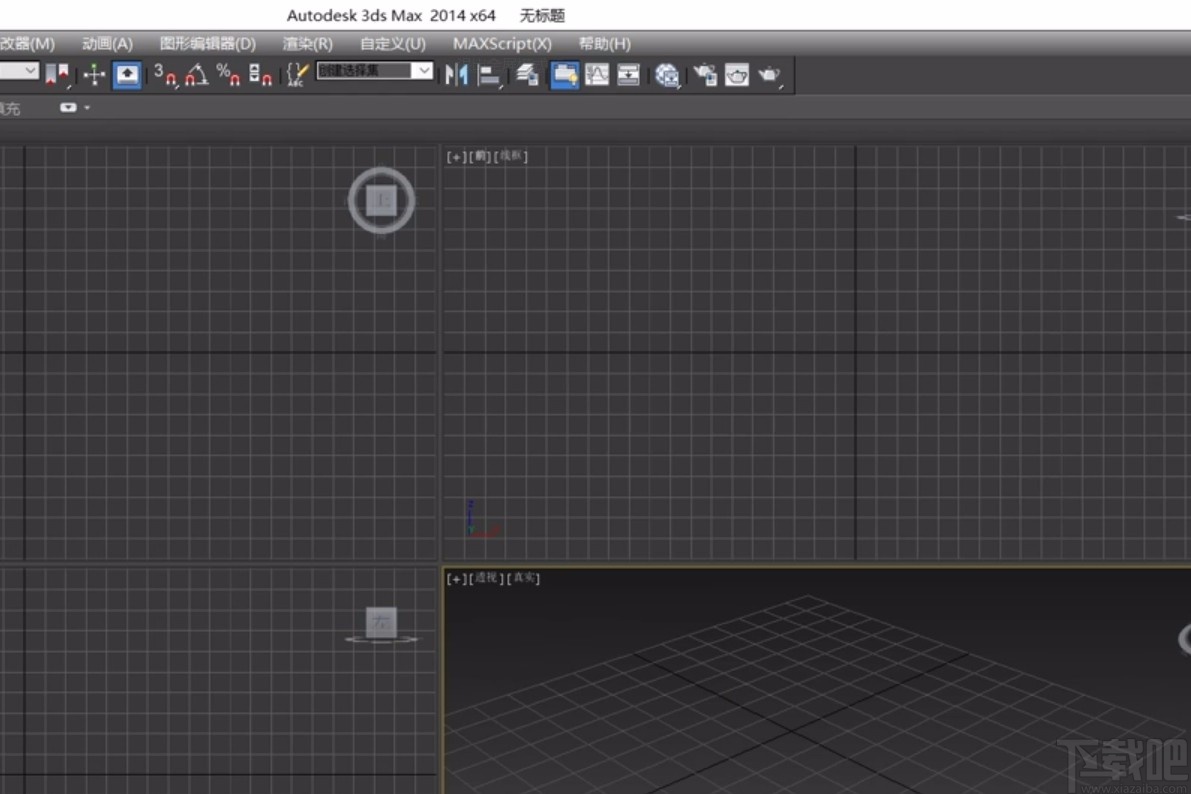
Task: Select the Mirror tool
Action: pyautogui.click(x=456, y=75)
